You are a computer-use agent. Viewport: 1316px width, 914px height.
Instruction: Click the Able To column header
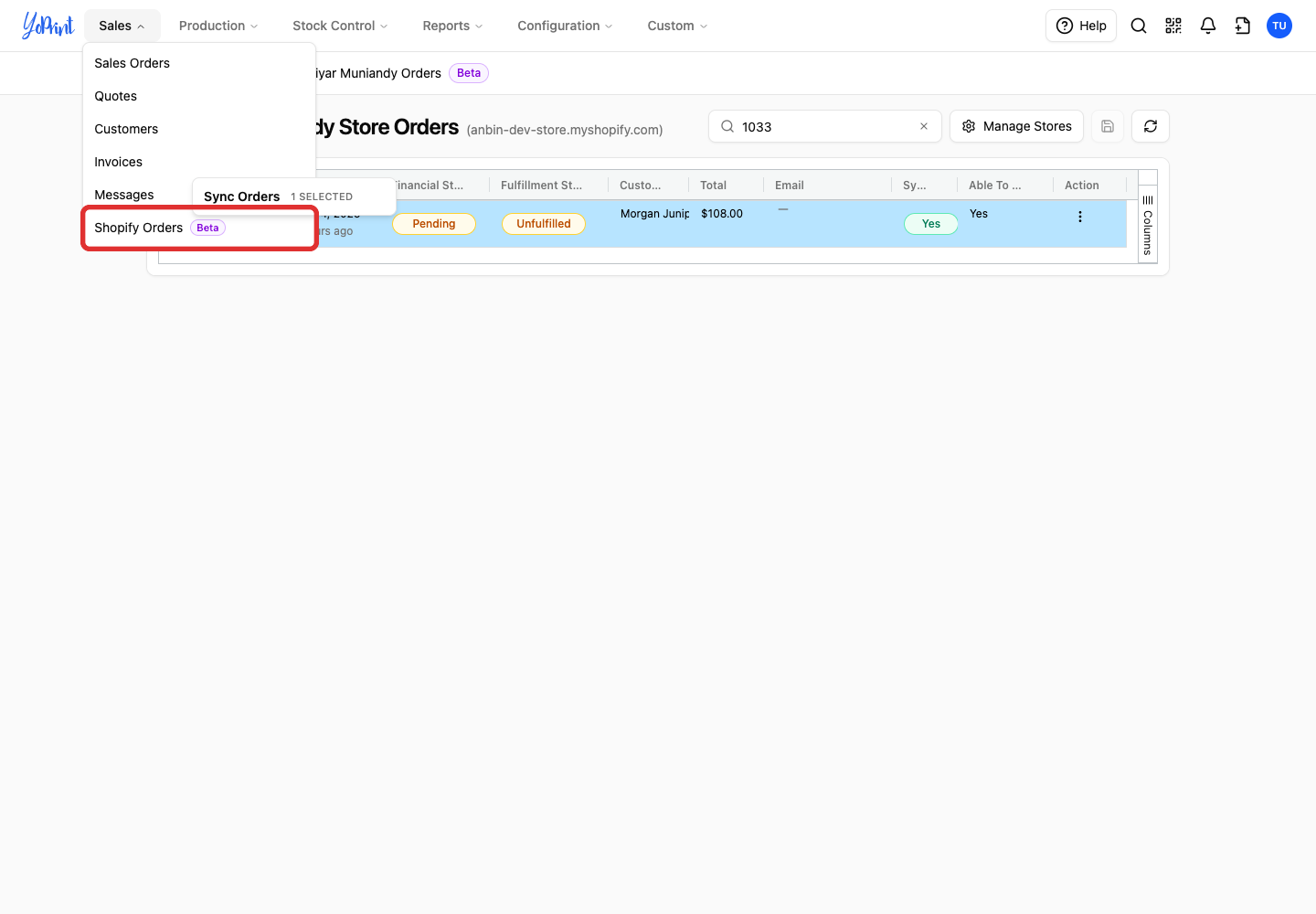pyautogui.click(x=1004, y=185)
